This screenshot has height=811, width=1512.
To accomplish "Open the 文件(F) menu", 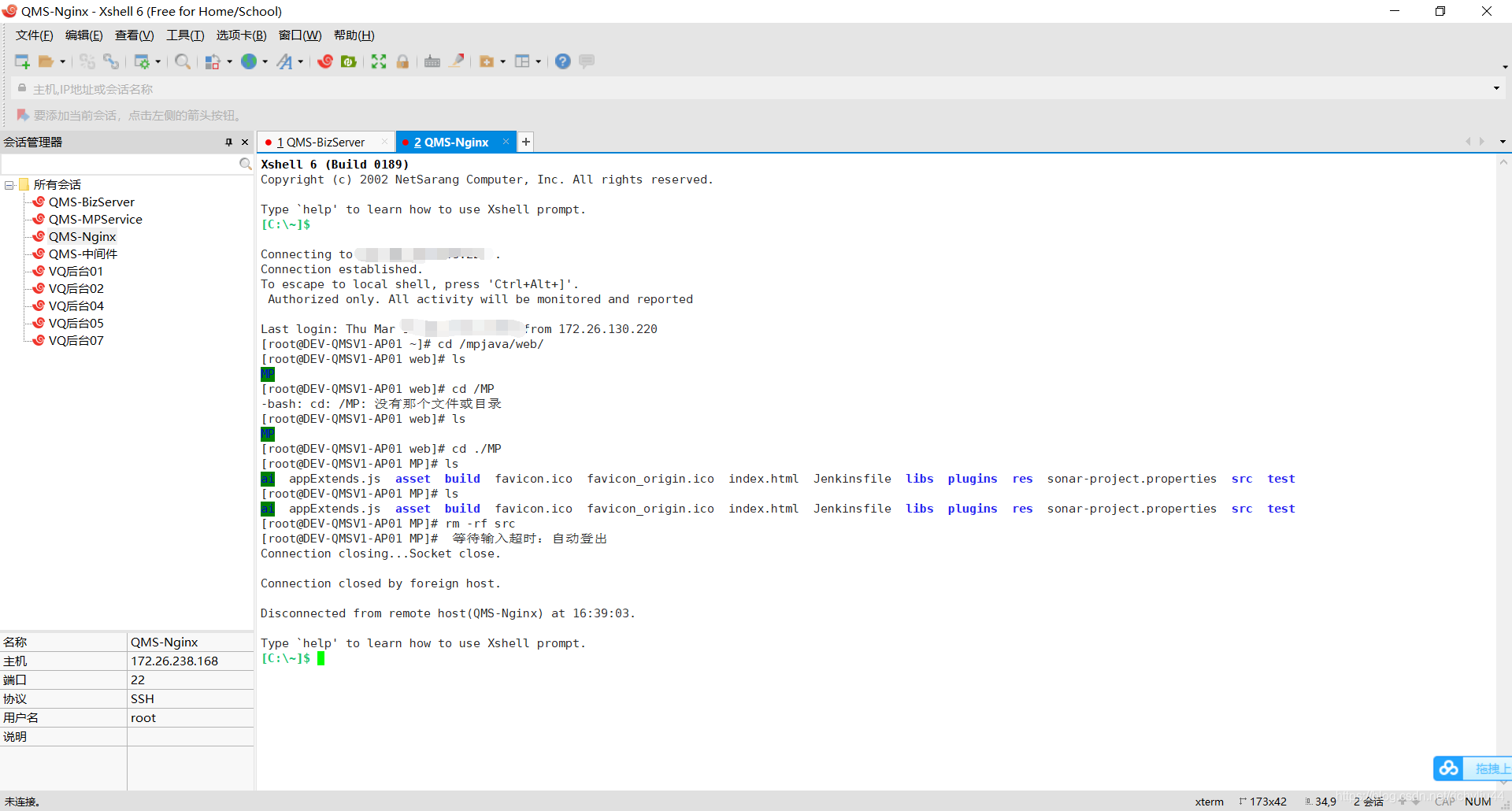I will [35, 35].
